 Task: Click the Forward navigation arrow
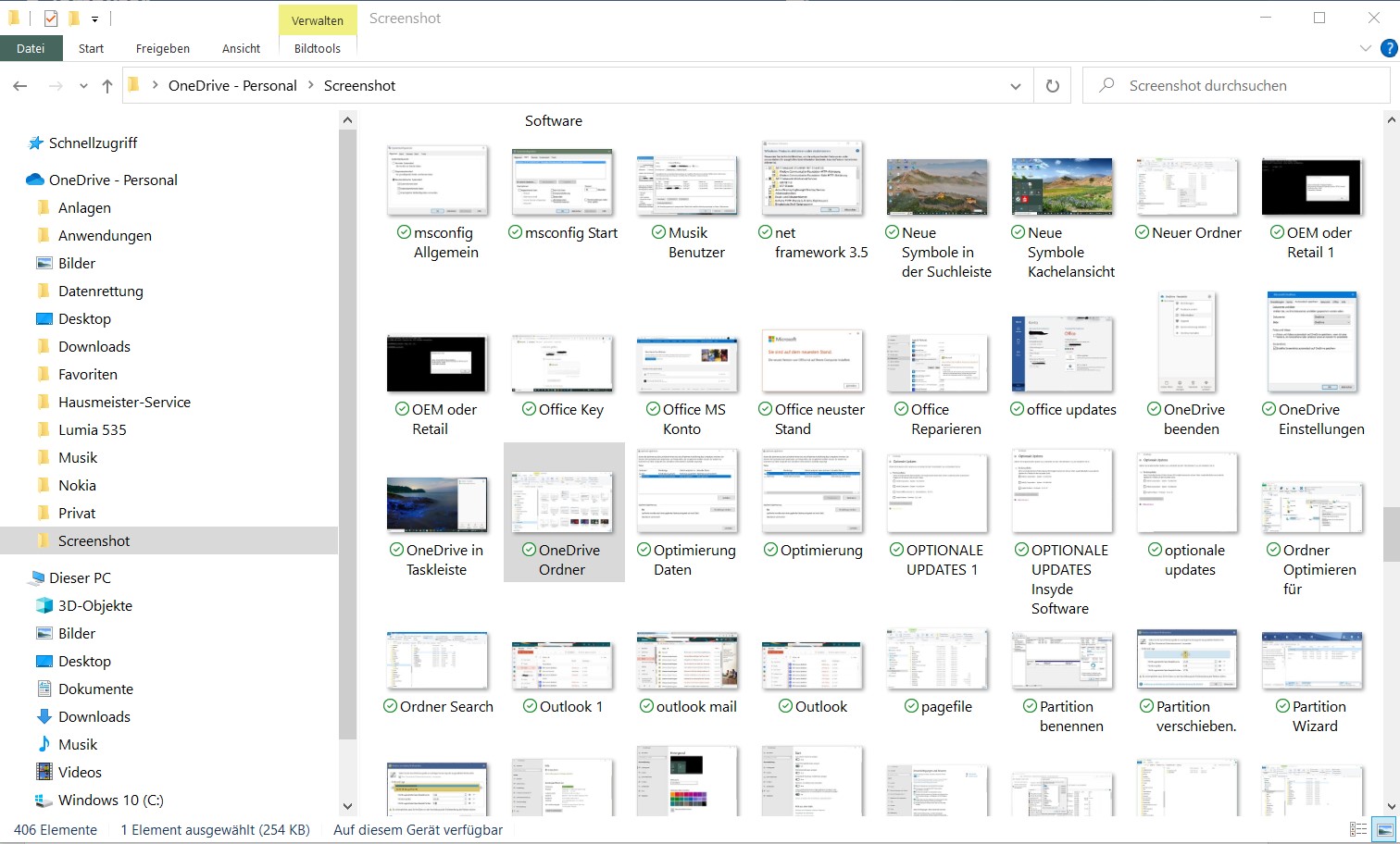(x=56, y=86)
